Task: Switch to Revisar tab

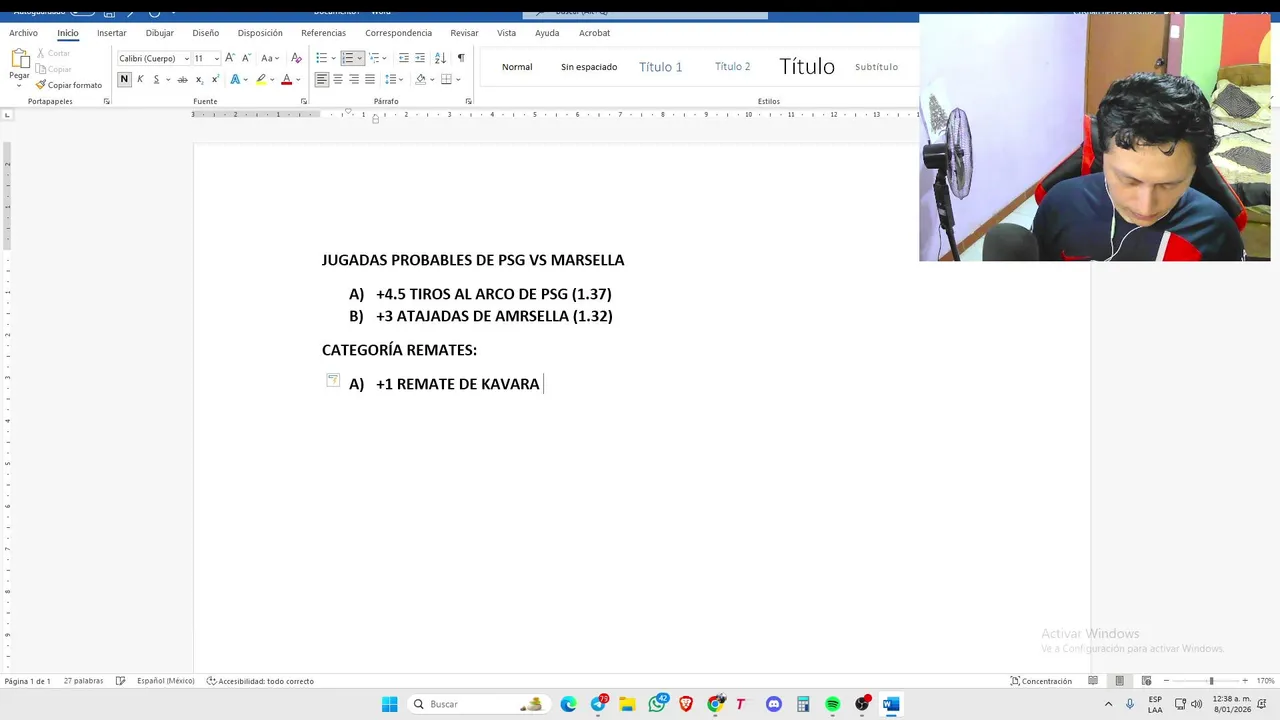Action: [x=464, y=33]
